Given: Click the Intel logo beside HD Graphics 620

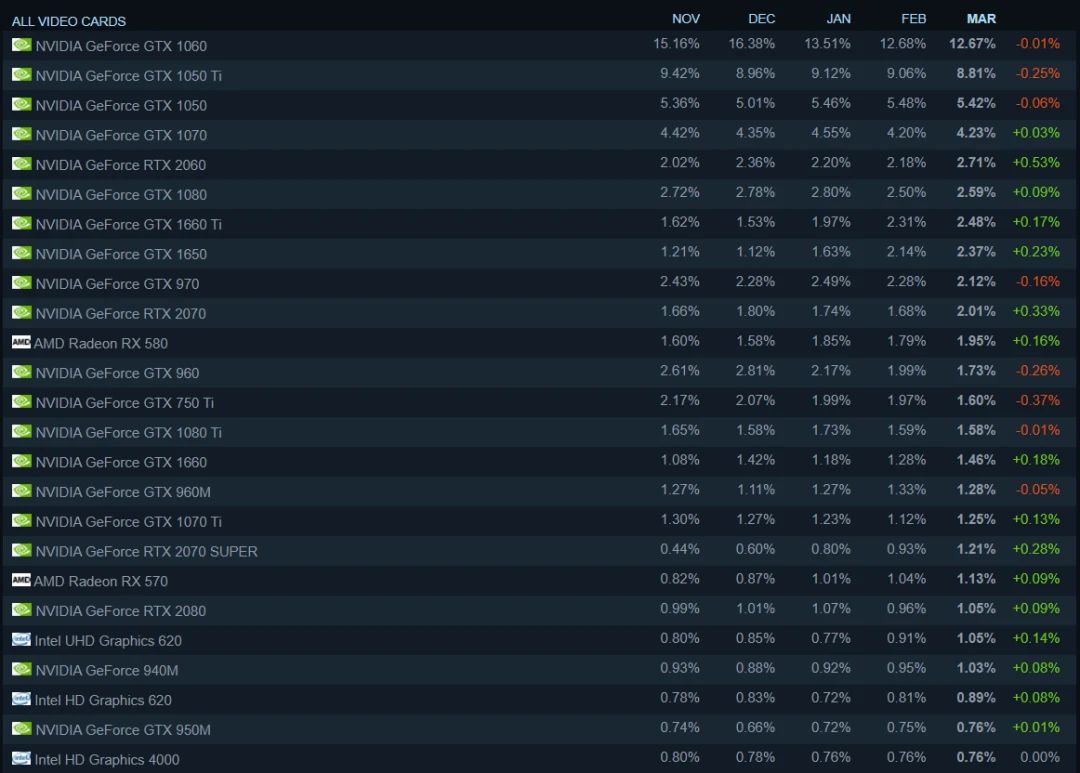Looking at the screenshot, I should 21,699.
